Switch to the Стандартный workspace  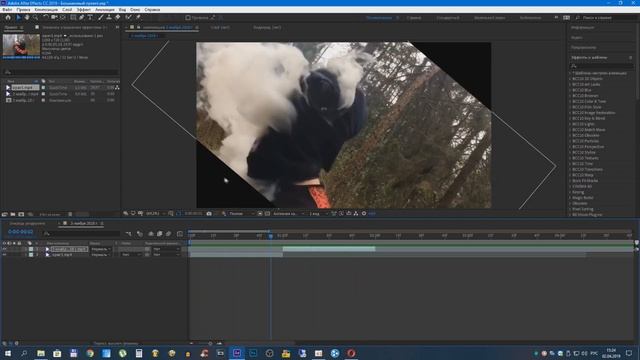pyautogui.click(x=448, y=18)
